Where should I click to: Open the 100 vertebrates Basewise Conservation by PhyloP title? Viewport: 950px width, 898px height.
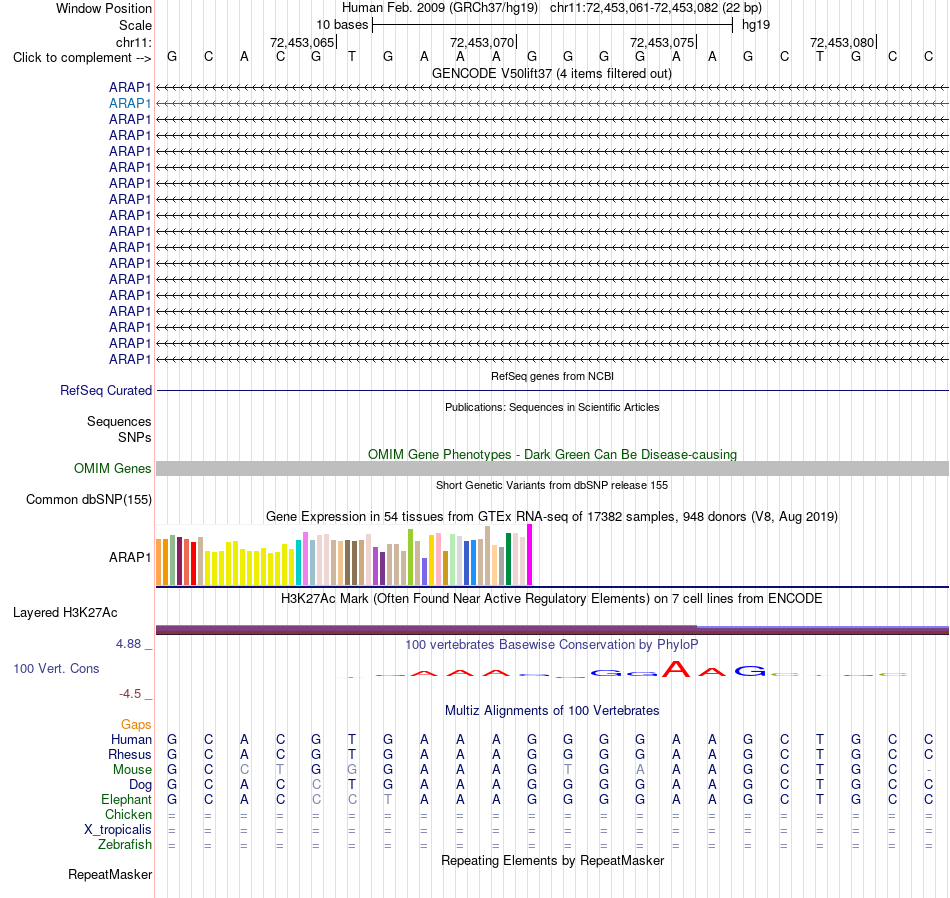(552, 645)
